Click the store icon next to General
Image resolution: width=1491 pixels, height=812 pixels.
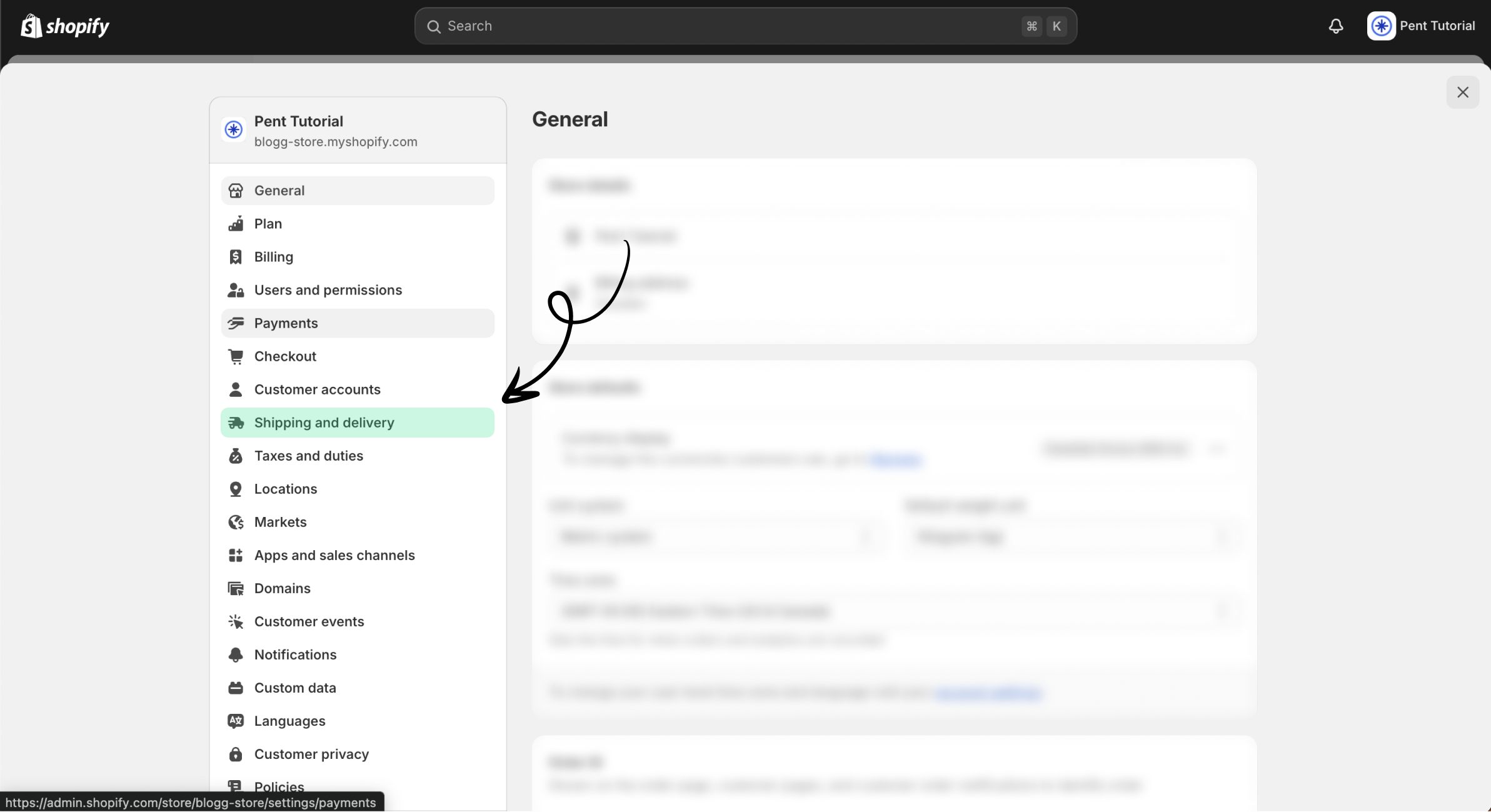coord(236,191)
